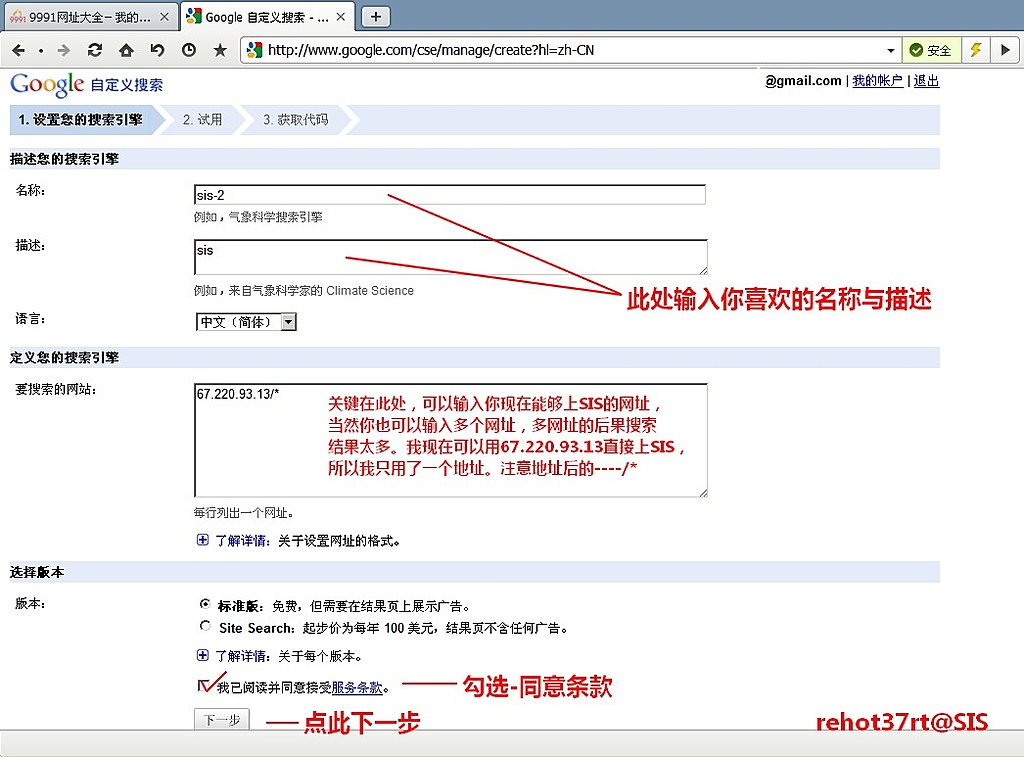This screenshot has width=1024, height=757.
Task: Select step 1 设置您的搜索引擎
Action: pyautogui.click(x=80, y=120)
